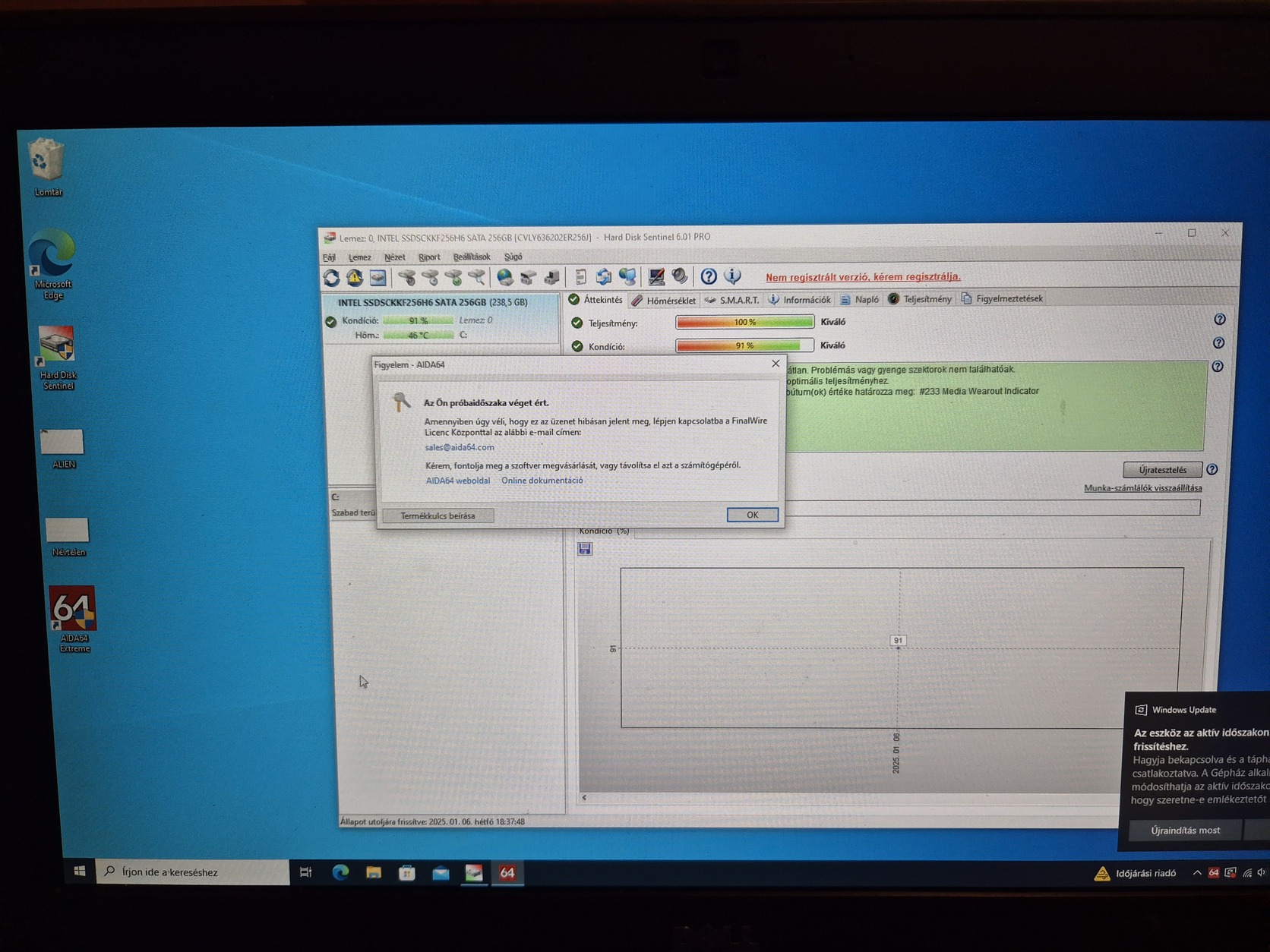Screen dimensions: 1270x952
Task: Click OK in the AIDA64 dialog
Action: 752,515
